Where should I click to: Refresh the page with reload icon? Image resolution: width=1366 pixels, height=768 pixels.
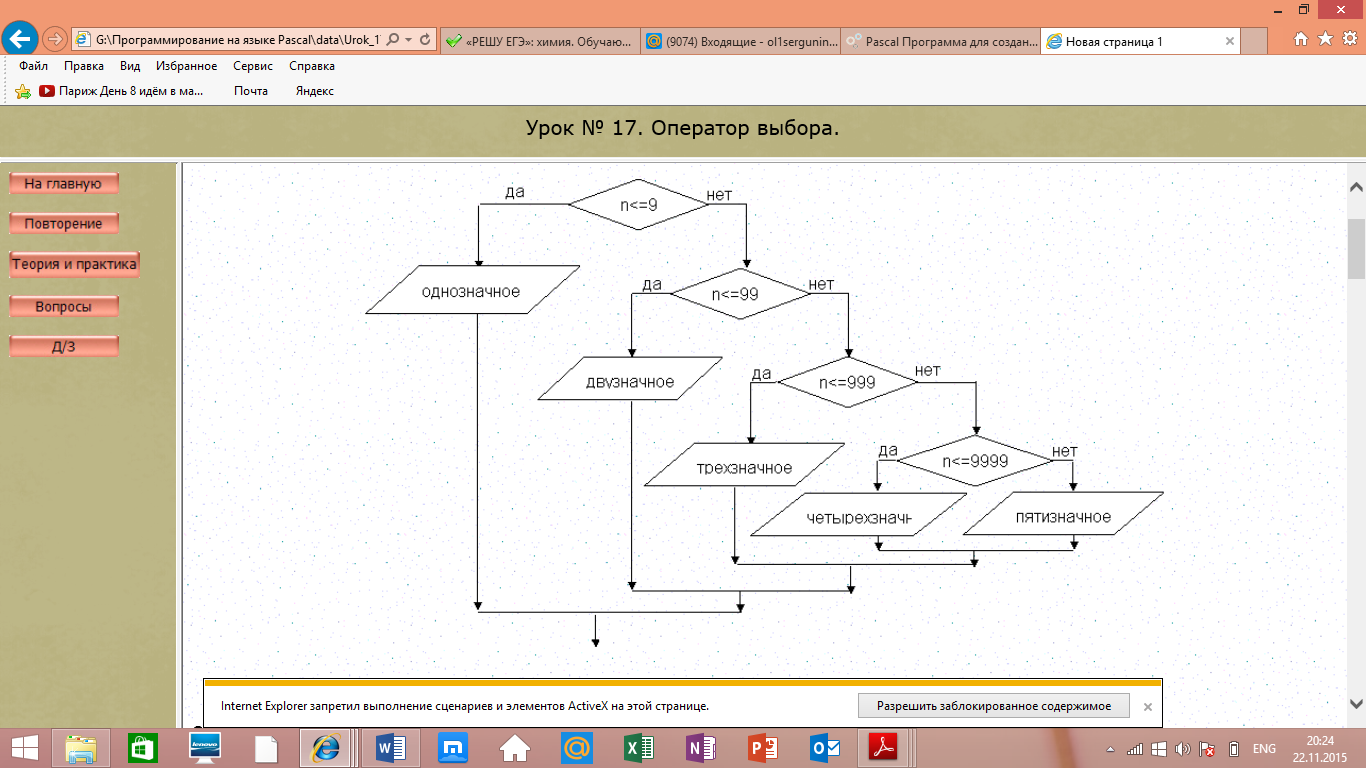pos(425,40)
